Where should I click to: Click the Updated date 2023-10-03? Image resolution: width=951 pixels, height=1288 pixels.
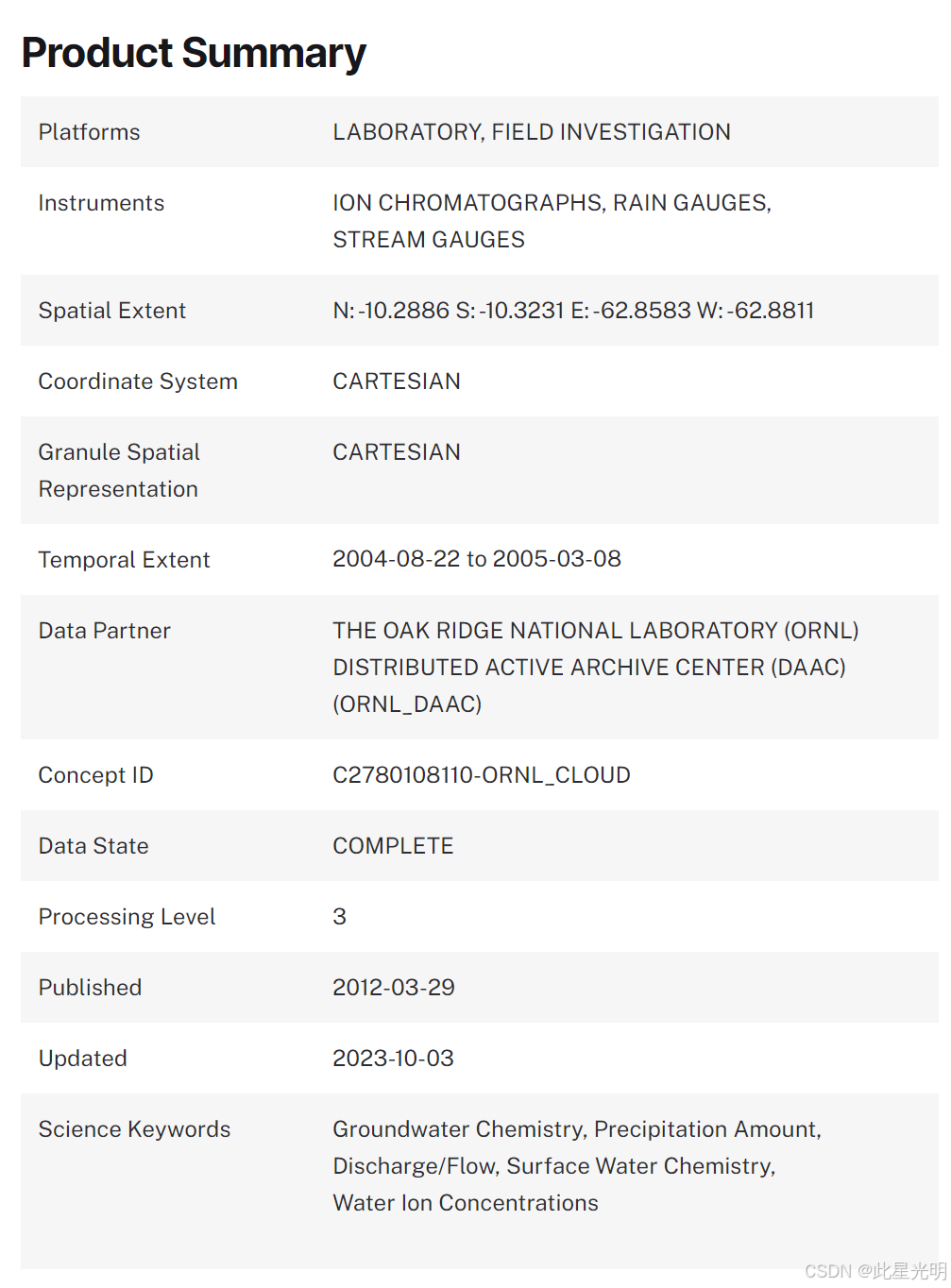tap(393, 1059)
